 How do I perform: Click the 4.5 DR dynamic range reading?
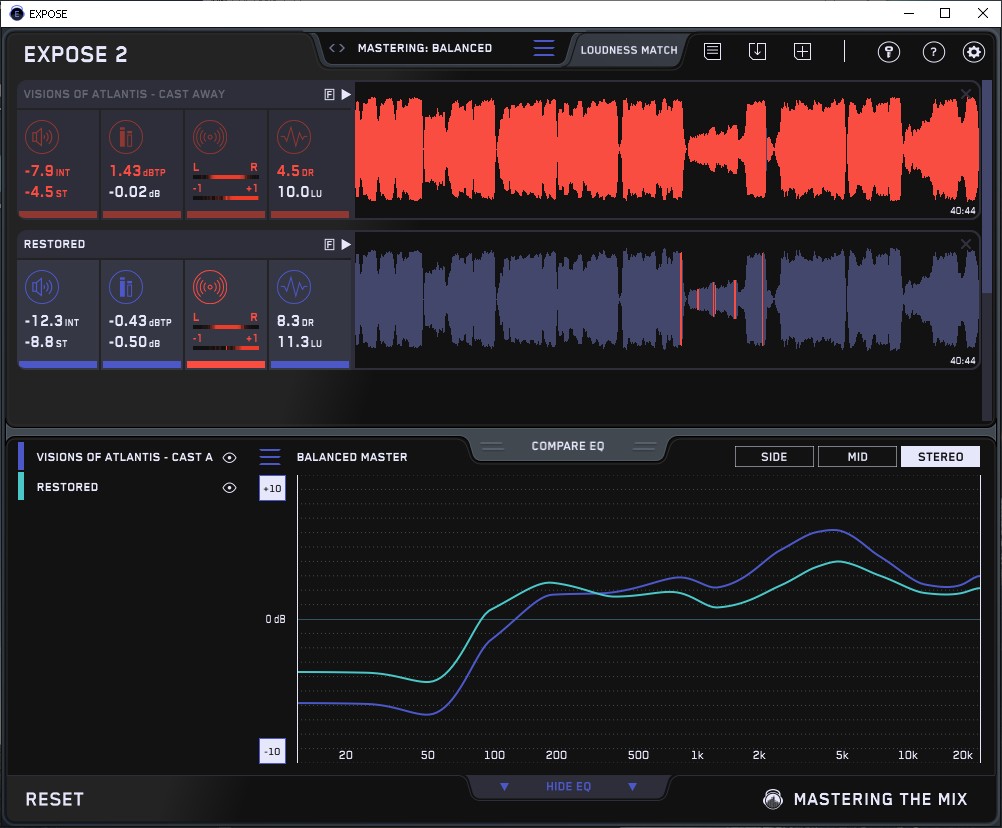click(x=295, y=171)
